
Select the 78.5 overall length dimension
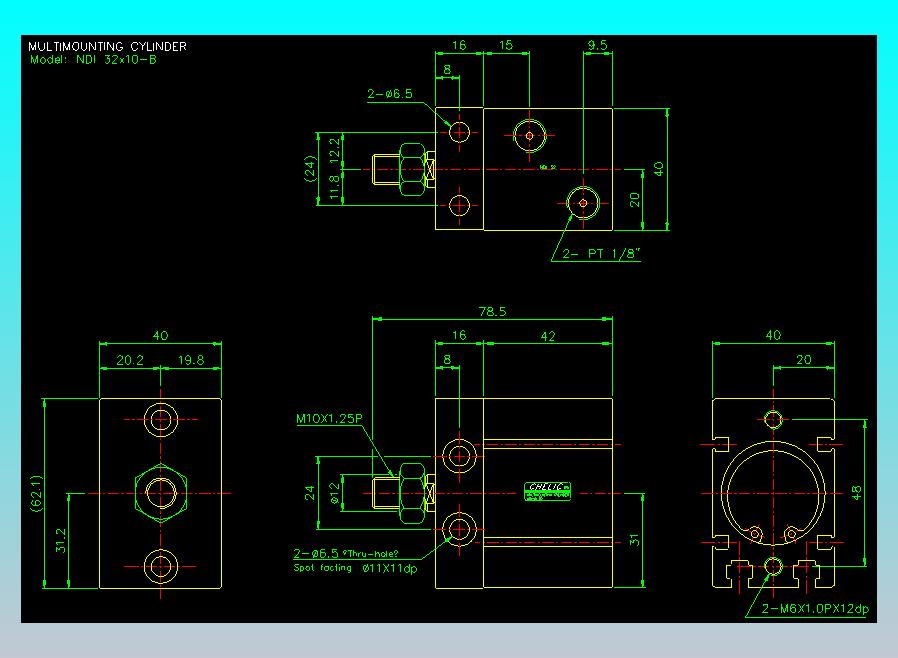click(x=493, y=312)
